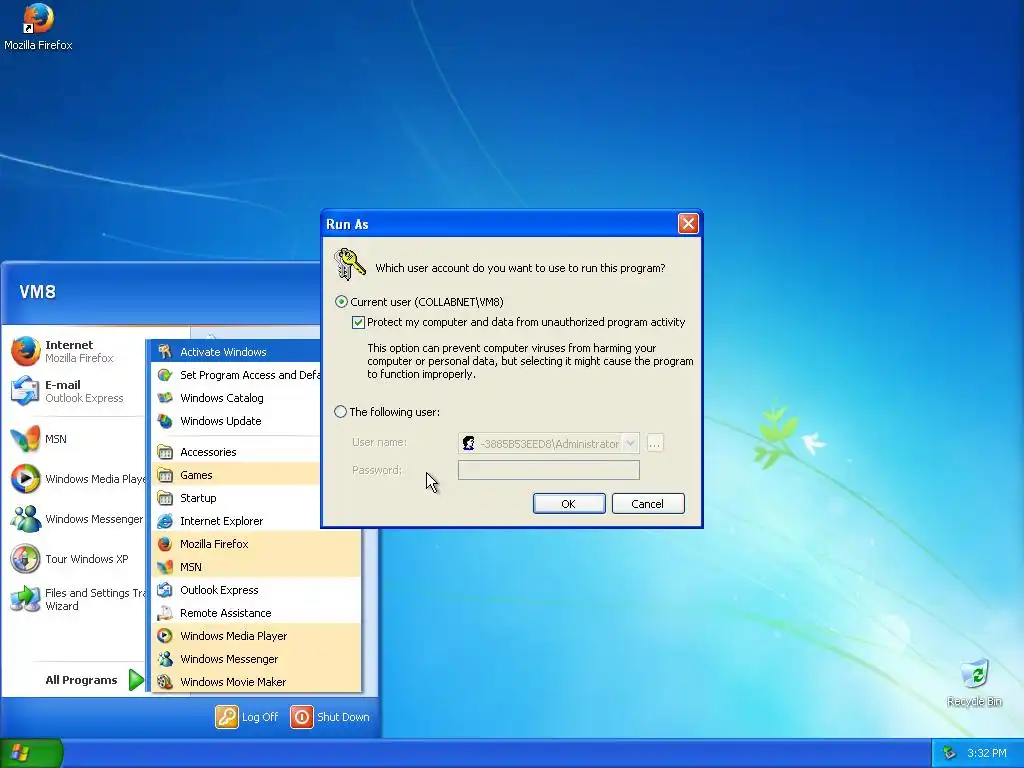Close the Run As dialog
1024x768 pixels.
(x=688, y=224)
